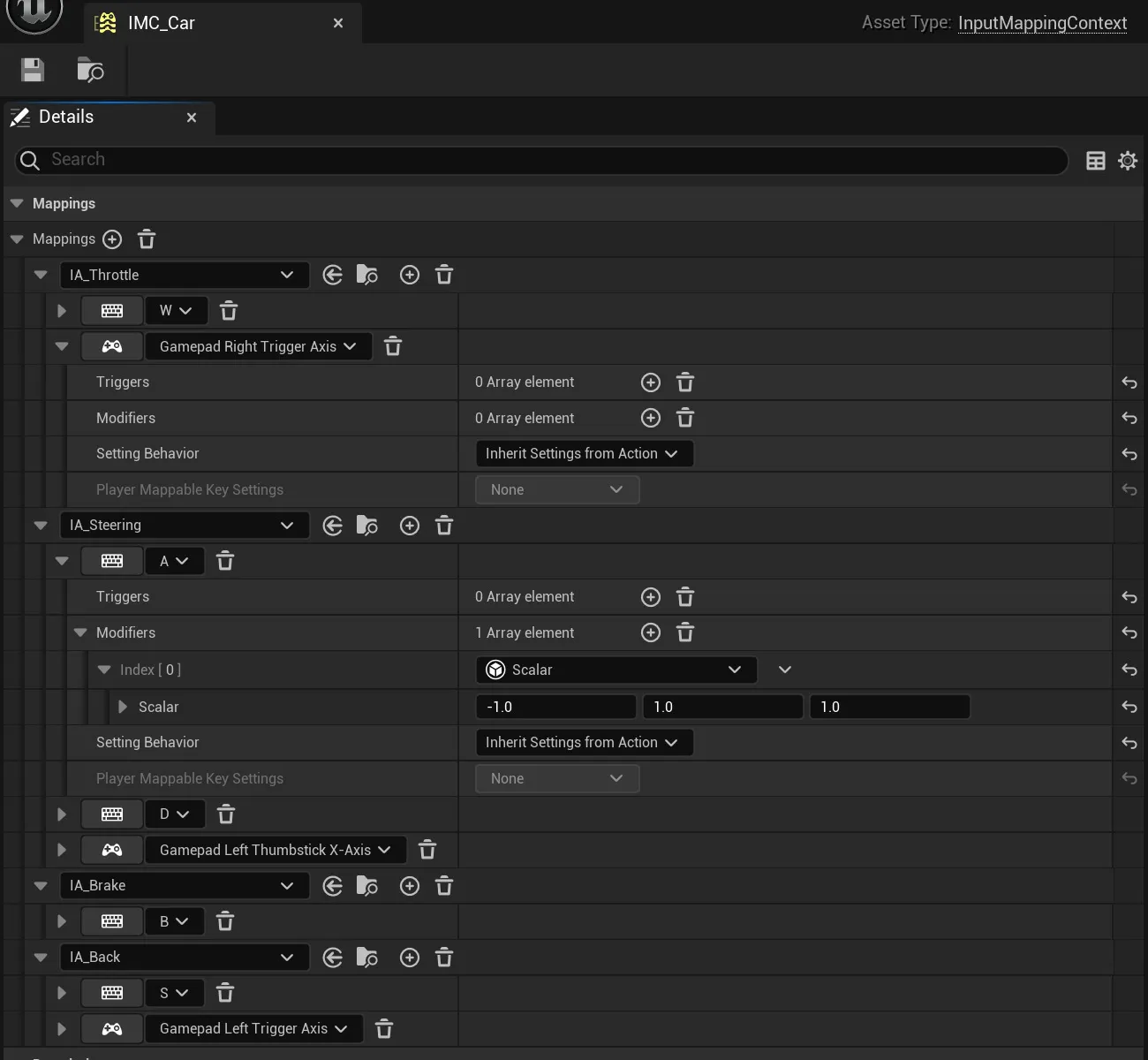The height and width of the screenshot is (1060, 1148).
Task: Delete the IA_Throttle mapping via trash icon
Action: 444,275
